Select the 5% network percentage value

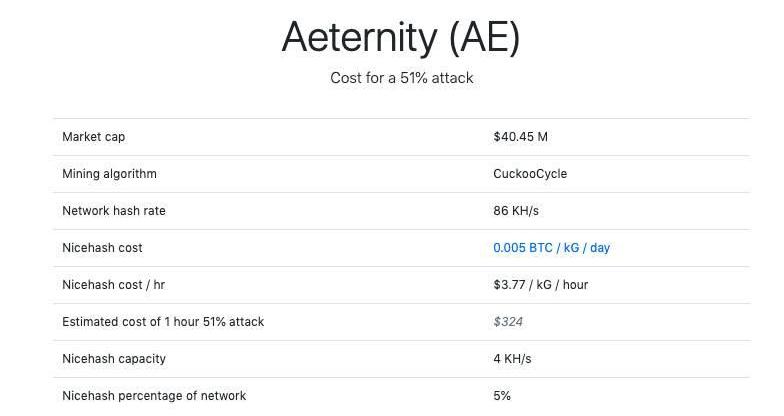point(502,396)
